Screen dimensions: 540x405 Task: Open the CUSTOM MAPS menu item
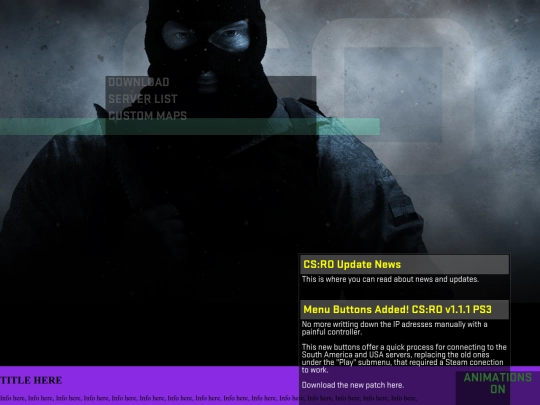[148, 116]
